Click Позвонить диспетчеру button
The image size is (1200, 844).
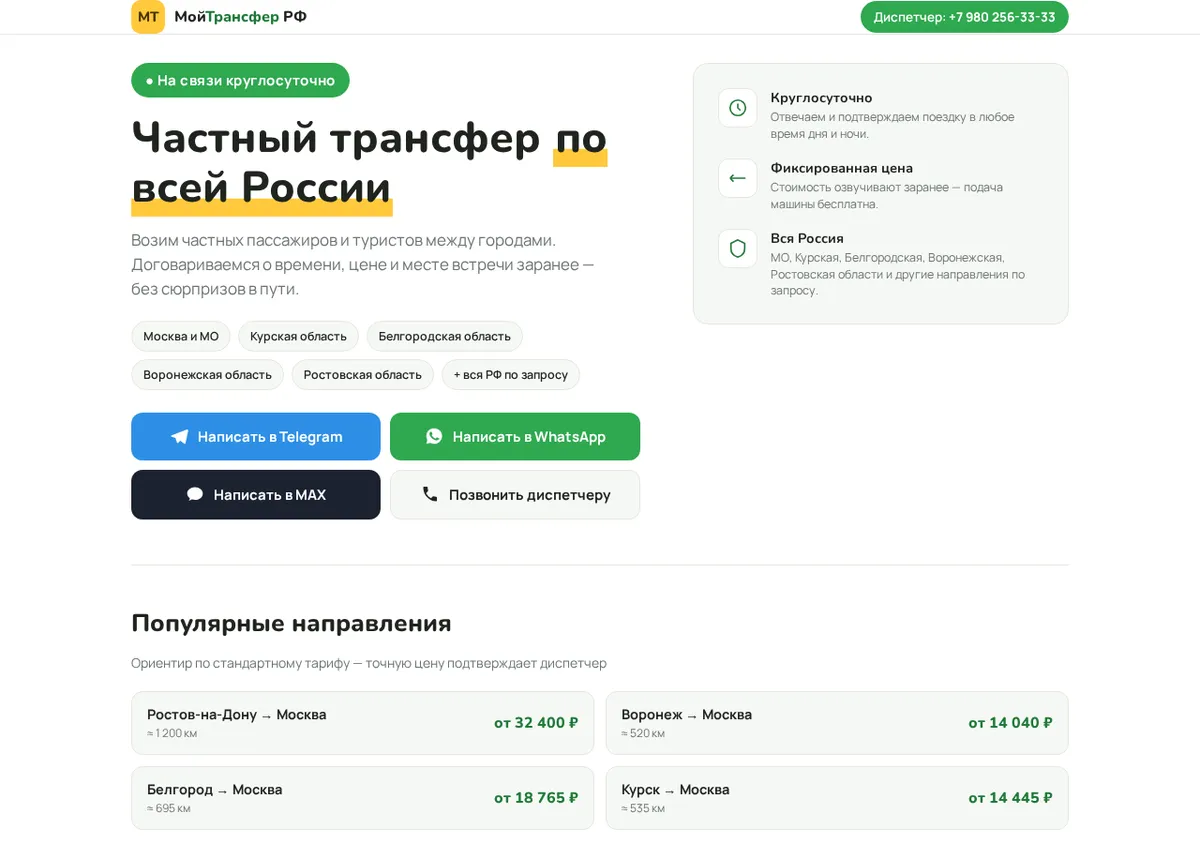pyautogui.click(x=515, y=495)
